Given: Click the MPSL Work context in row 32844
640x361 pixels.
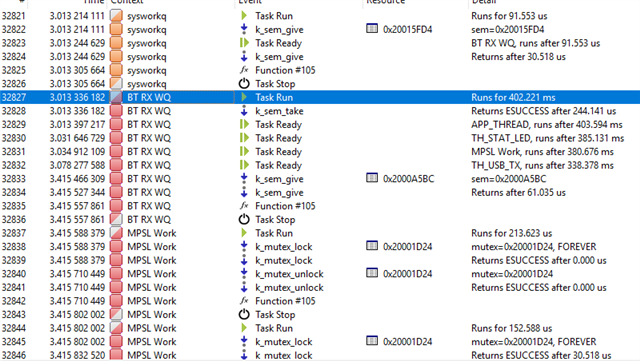Looking at the screenshot, I should coord(152,328).
